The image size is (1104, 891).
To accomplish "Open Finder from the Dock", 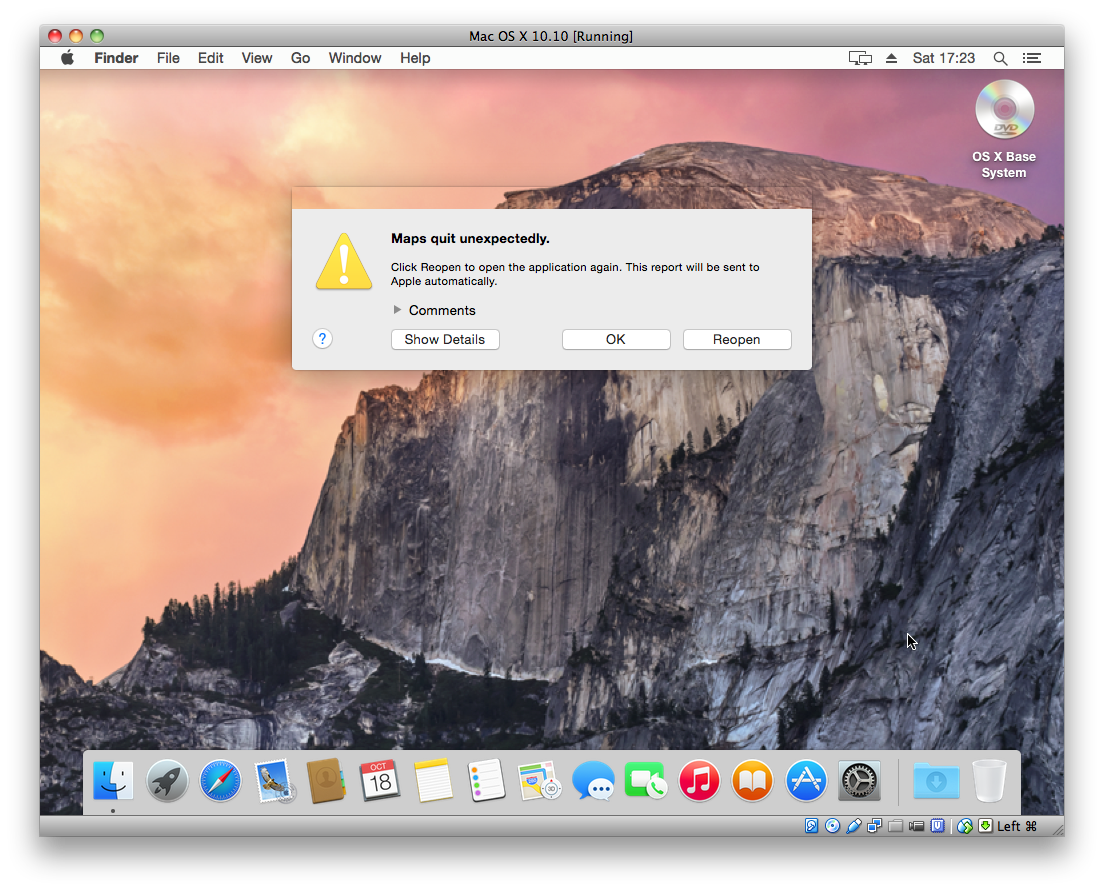I will pos(113,780).
